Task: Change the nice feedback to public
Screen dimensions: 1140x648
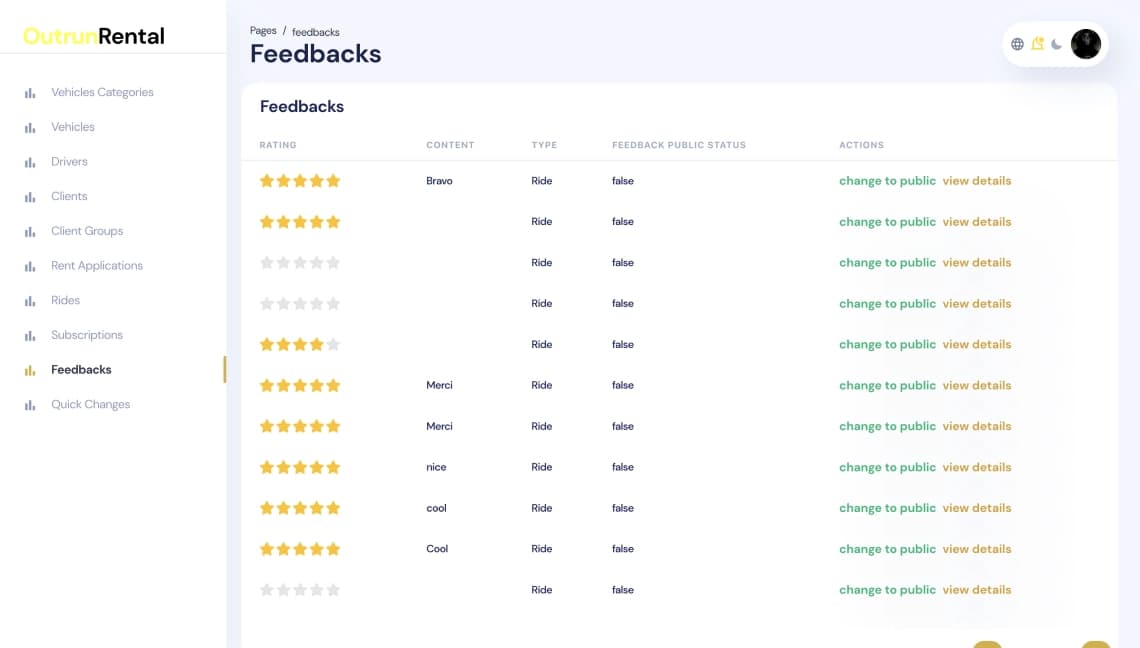Action: point(887,468)
